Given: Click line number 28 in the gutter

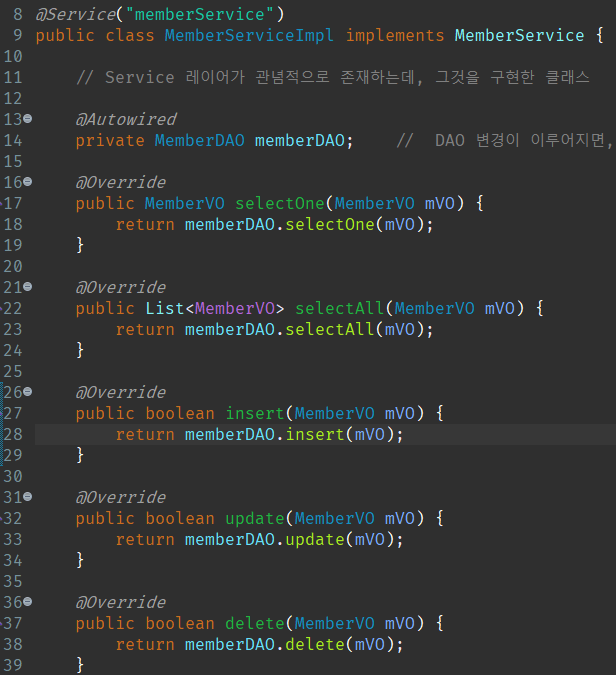Looking at the screenshot, I should tap(13, 434).
